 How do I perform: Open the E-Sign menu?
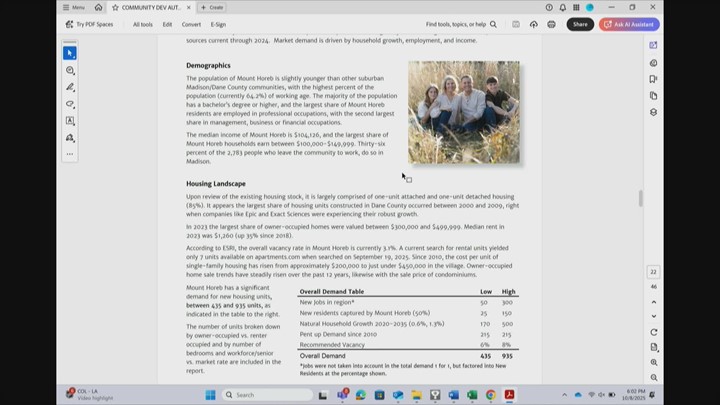pyautogui.click(x=218, y=24)
